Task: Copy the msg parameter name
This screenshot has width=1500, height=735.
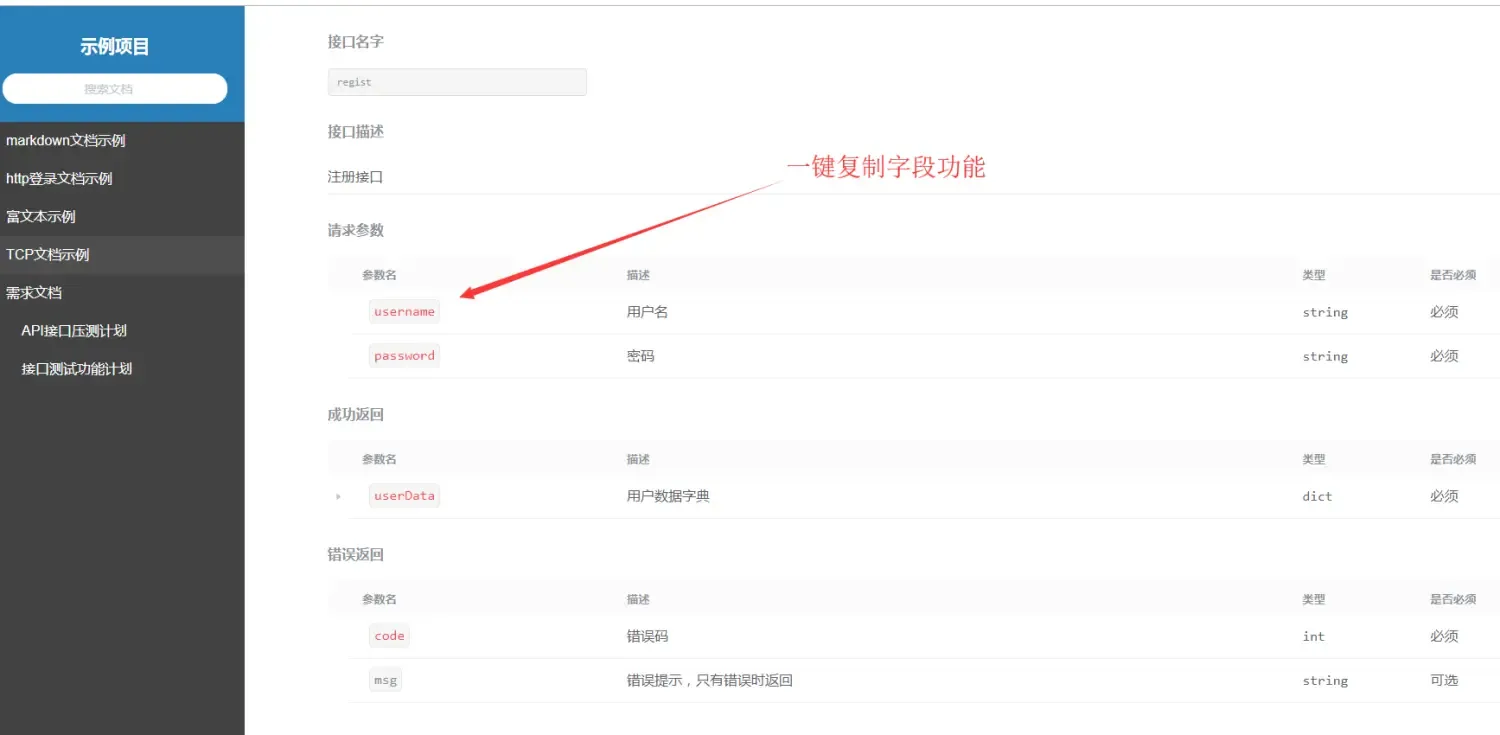Action: (x=385, y=679)
